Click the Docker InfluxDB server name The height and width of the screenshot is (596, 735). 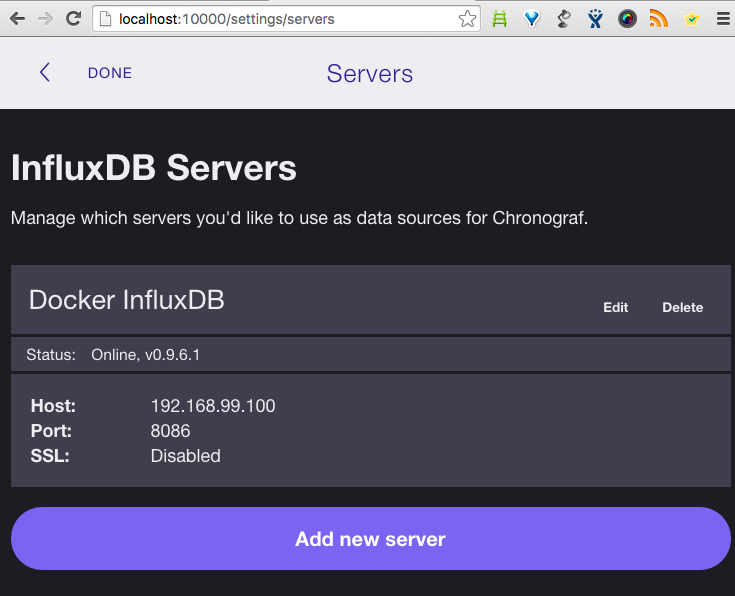coord(127,300)
